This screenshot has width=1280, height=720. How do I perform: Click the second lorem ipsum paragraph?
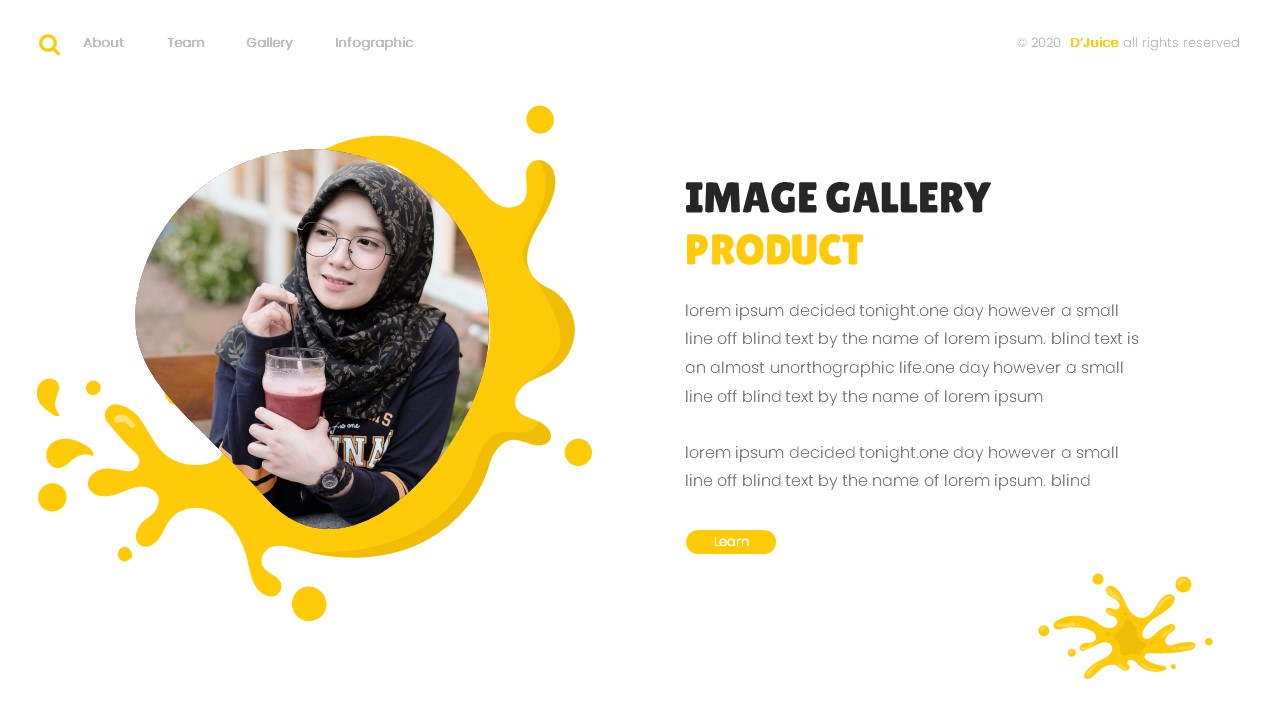pos(902,467)
